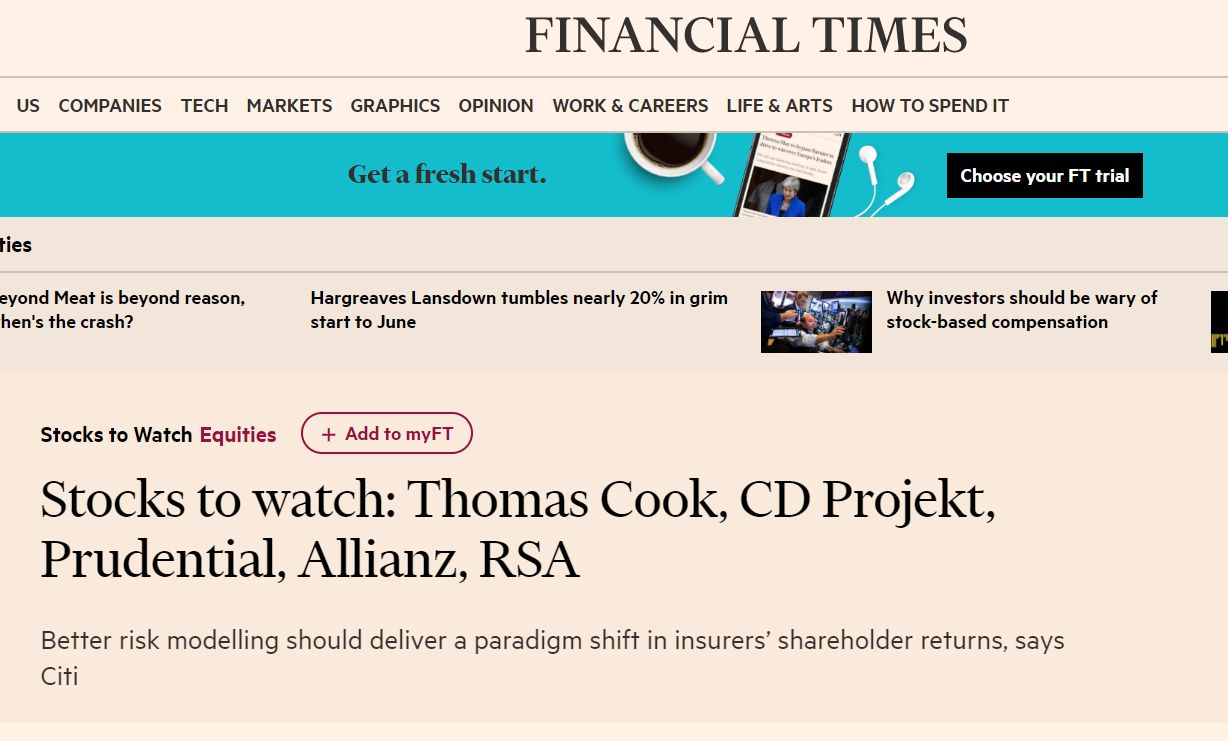This screenshot has height=741, width=1228.
Task: Open the Beyond Meat article link
Action: [122, 310]
